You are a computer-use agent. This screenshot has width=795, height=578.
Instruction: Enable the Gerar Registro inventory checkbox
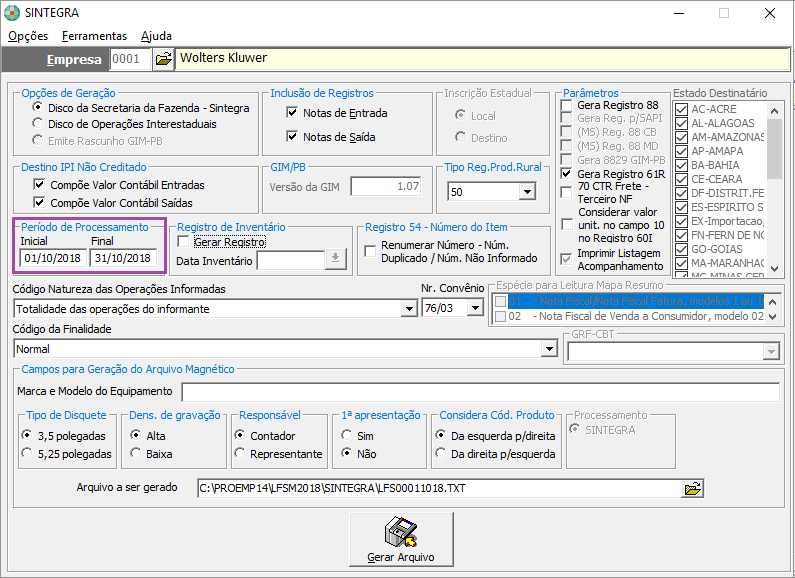(183, 242)
